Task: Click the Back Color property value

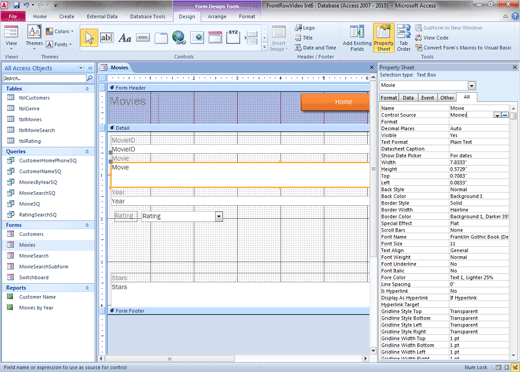Action: tap(479, 196)
